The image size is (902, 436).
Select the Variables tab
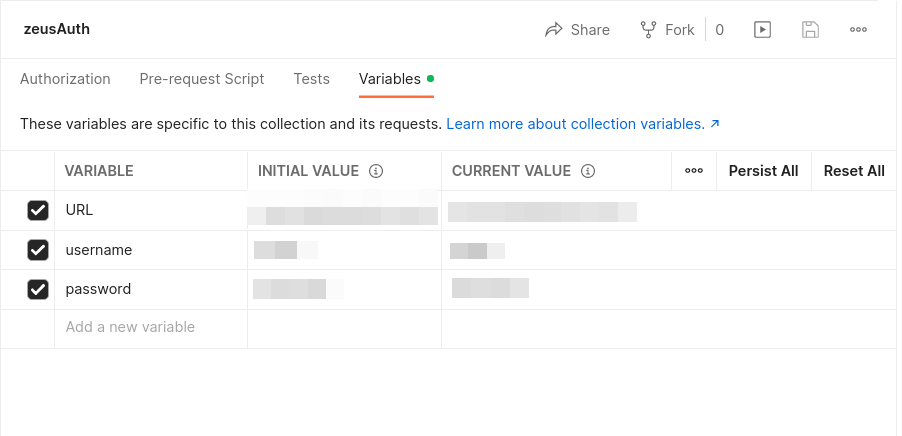point(390,79)
